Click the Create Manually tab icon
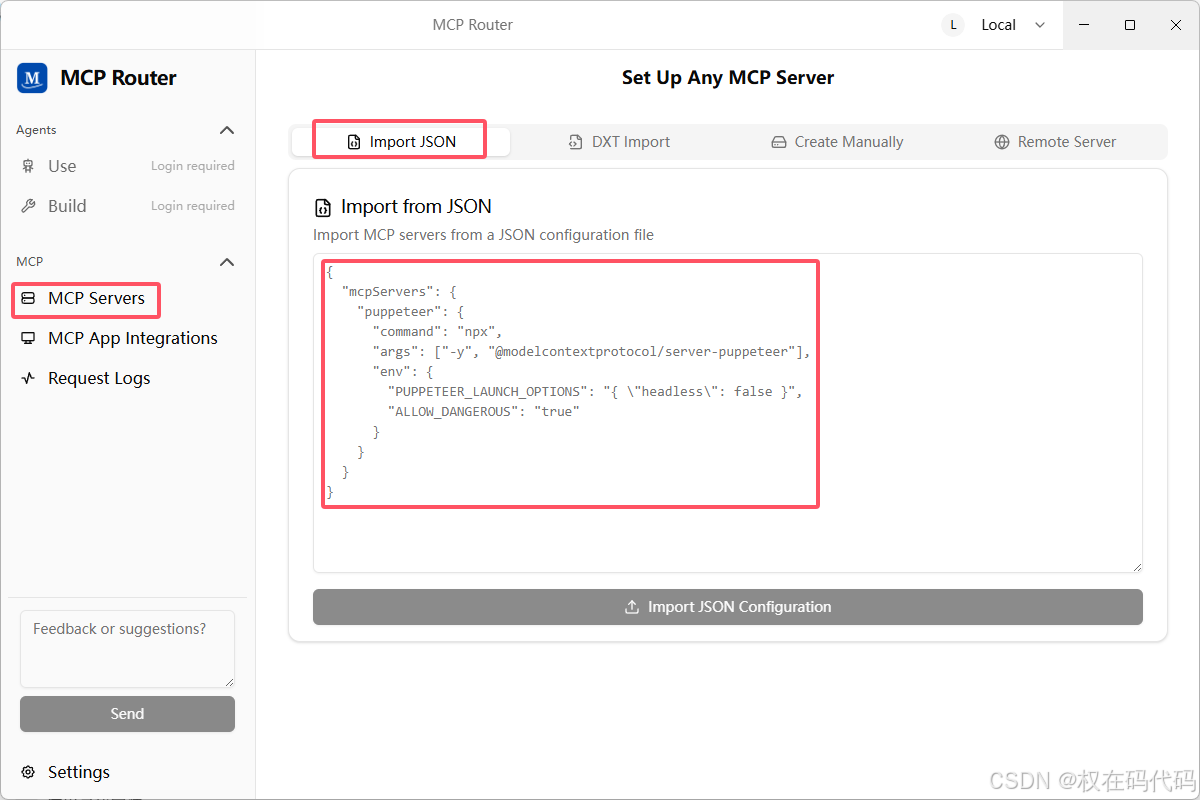Screen dimensions: 1200x800 coord(778,142)
